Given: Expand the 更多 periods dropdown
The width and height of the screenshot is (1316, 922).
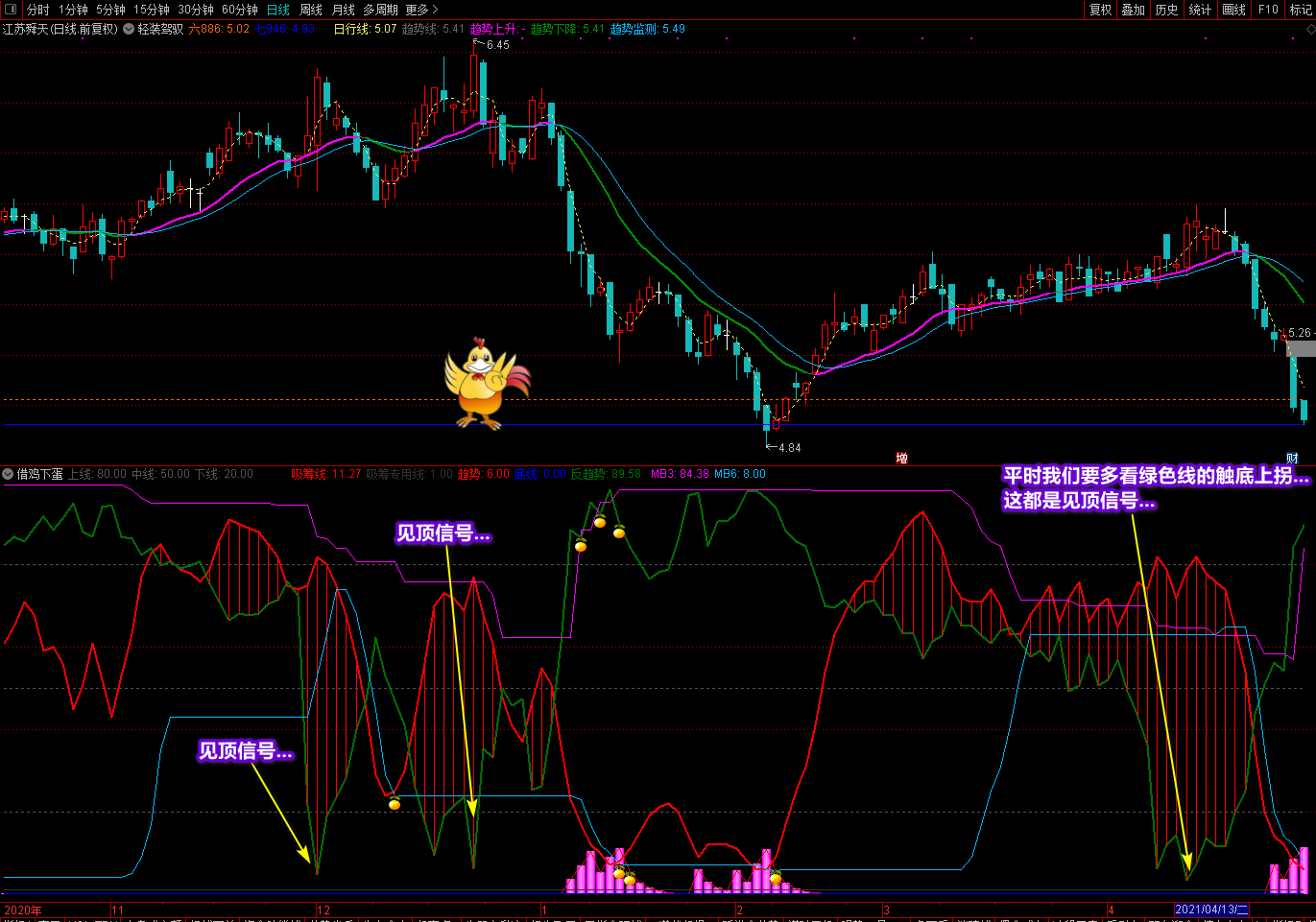Looking at the screenshot, I should (420, 10).
